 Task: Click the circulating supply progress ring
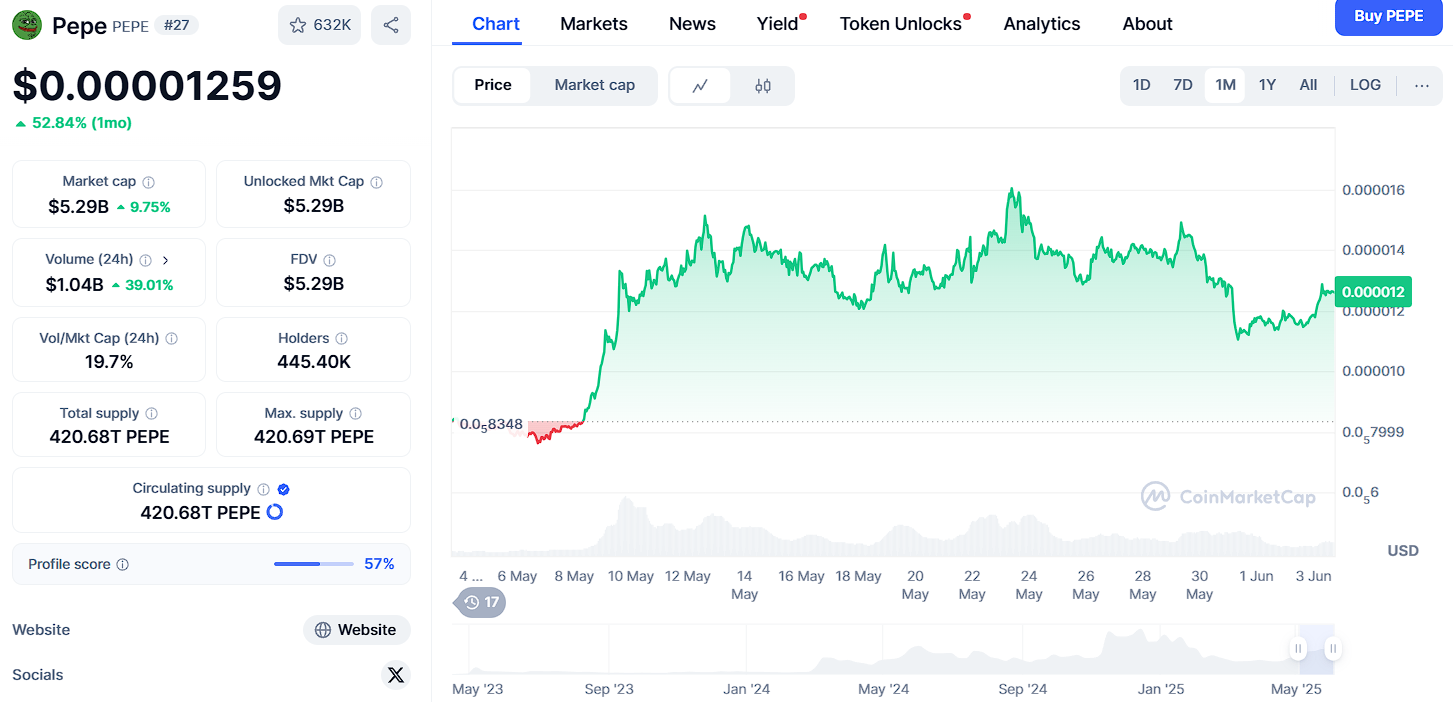point(275,512)
